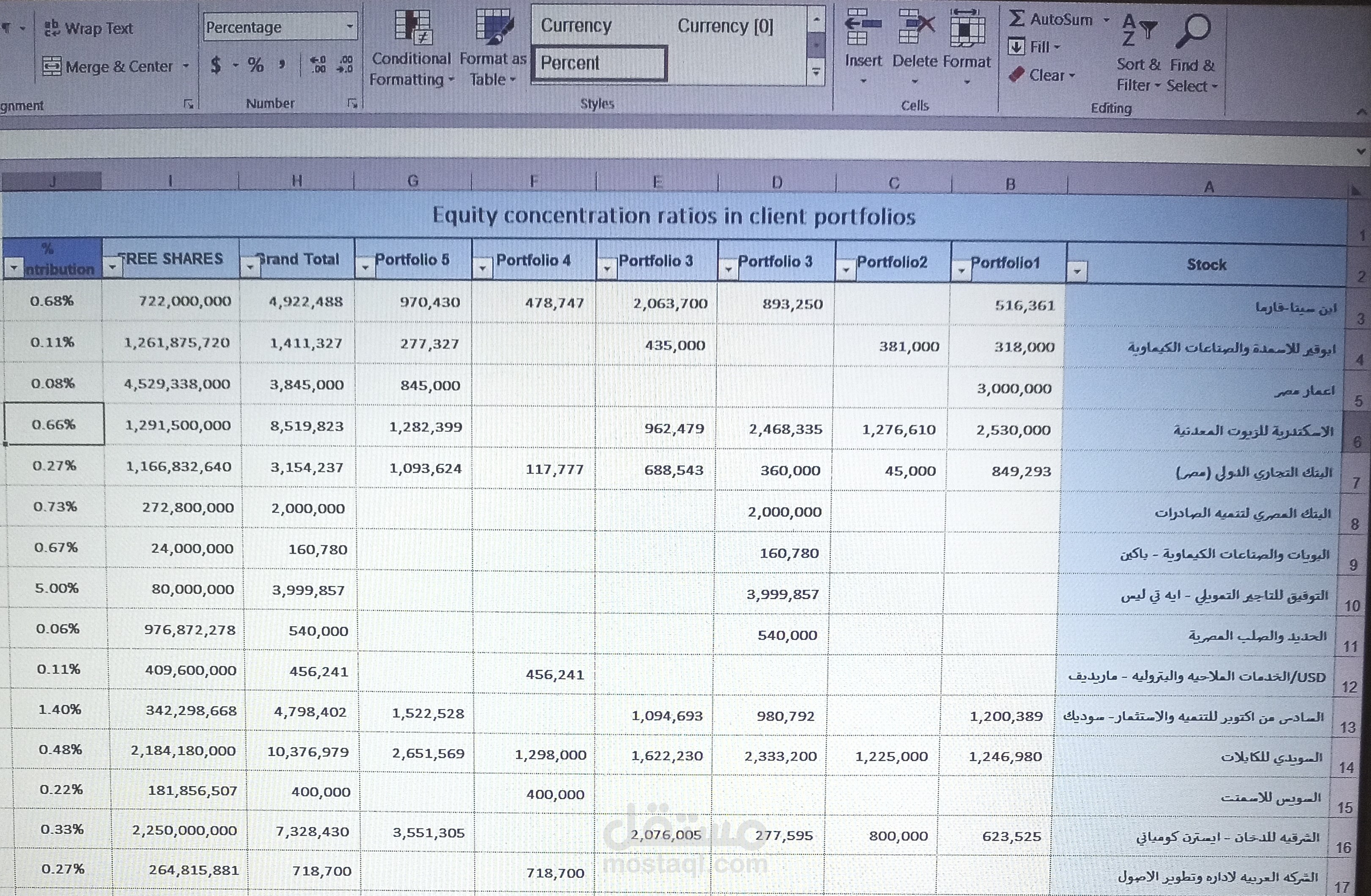1371x896 pixels.
Task: Select cell with value 381,000
Action: click(891, 346)
